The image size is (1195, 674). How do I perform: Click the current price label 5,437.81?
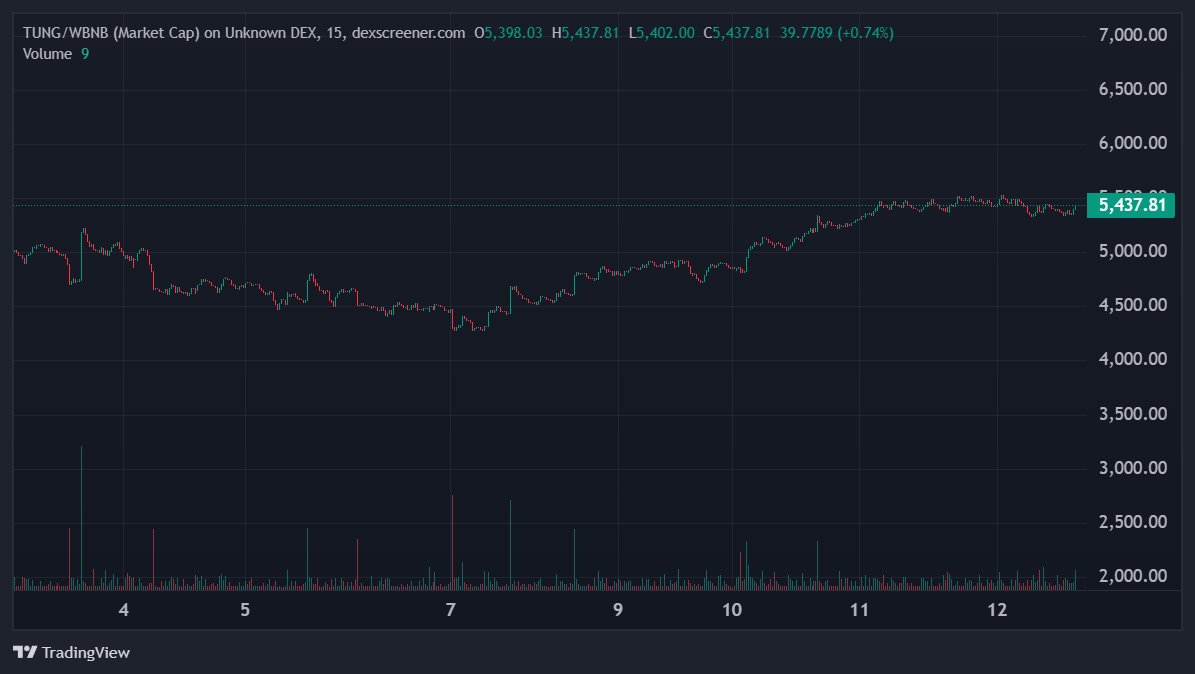coord(1131,205)
